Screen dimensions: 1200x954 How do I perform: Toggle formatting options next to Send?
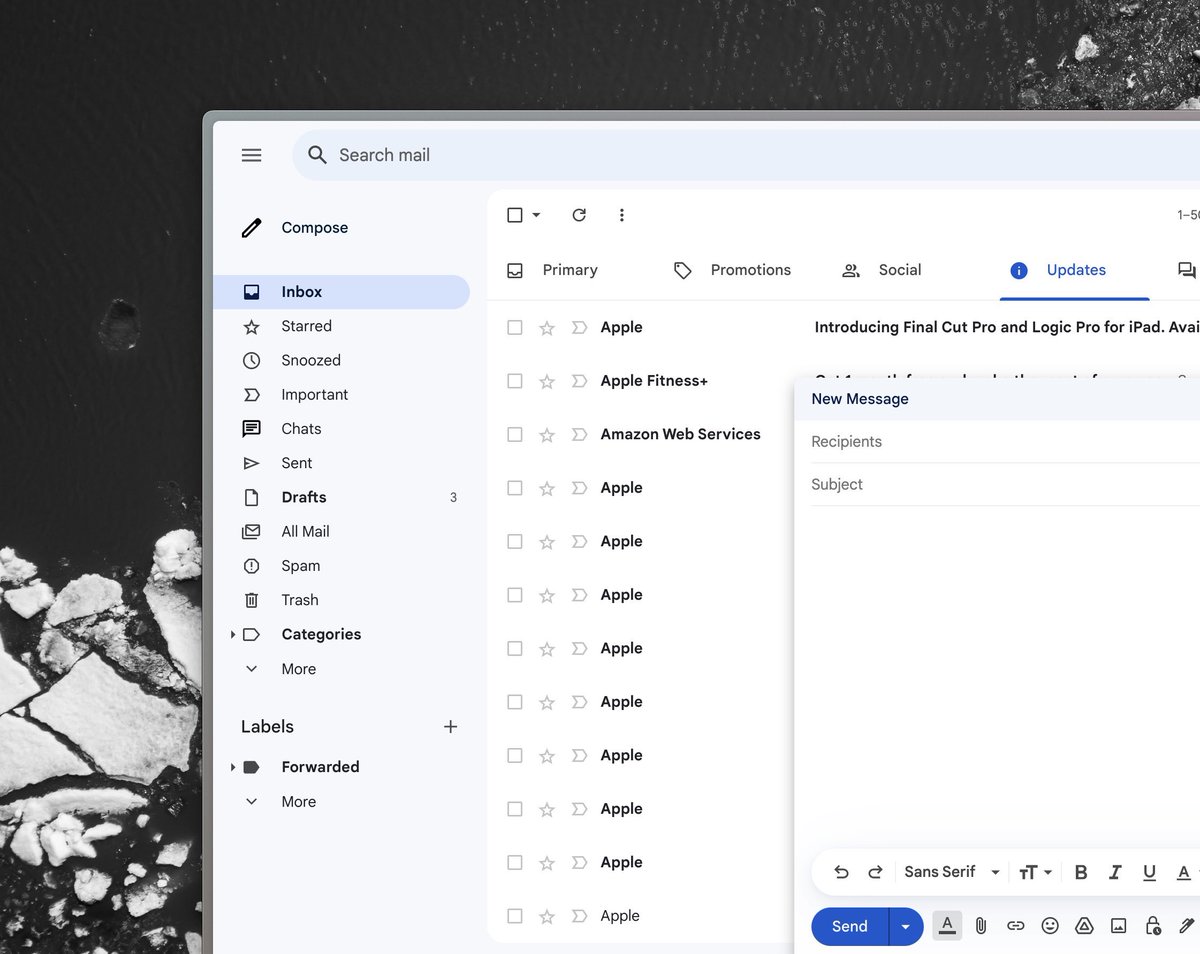[947, 926]
